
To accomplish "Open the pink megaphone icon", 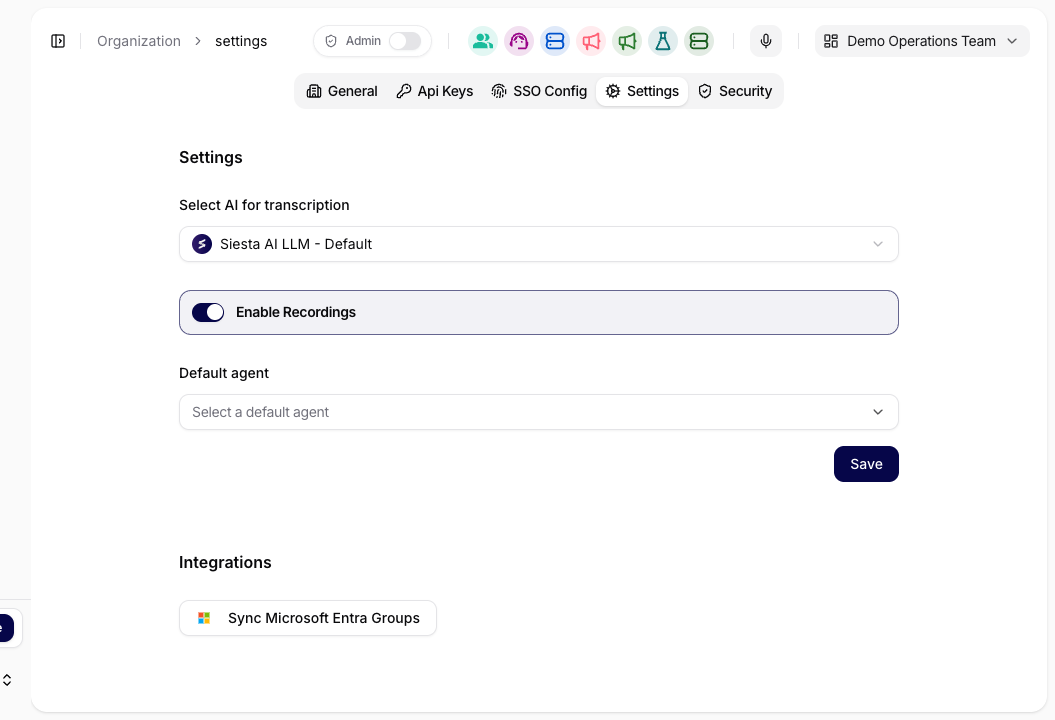I will 591,41.
